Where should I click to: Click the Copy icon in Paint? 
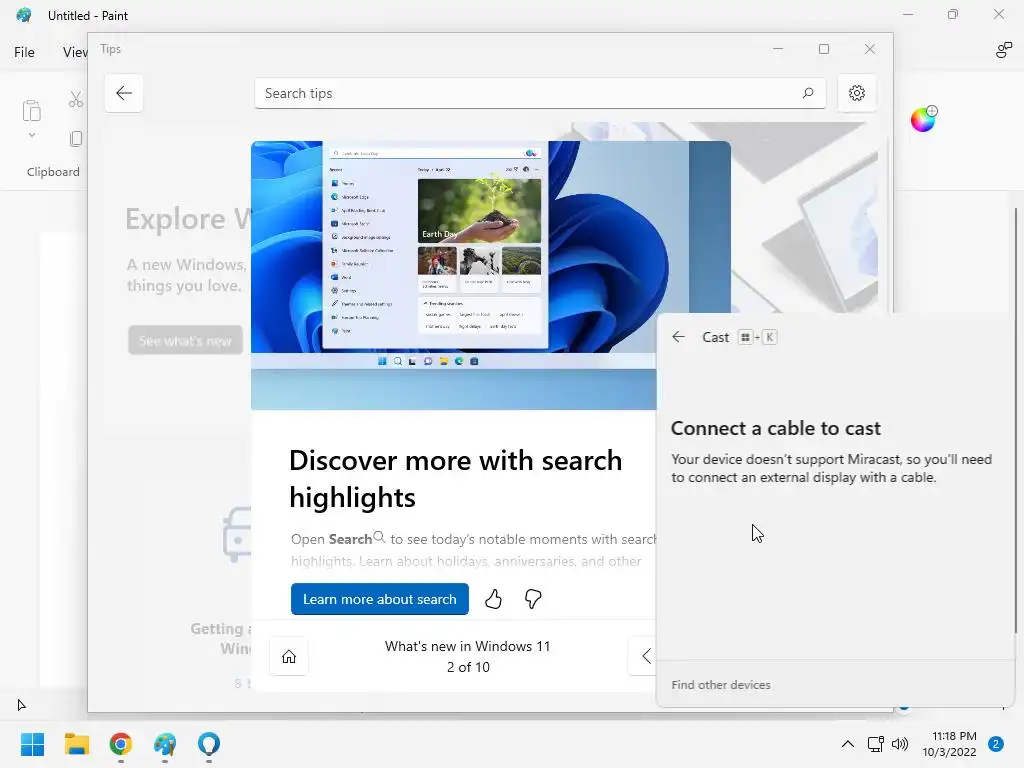[x=76, y=138]
